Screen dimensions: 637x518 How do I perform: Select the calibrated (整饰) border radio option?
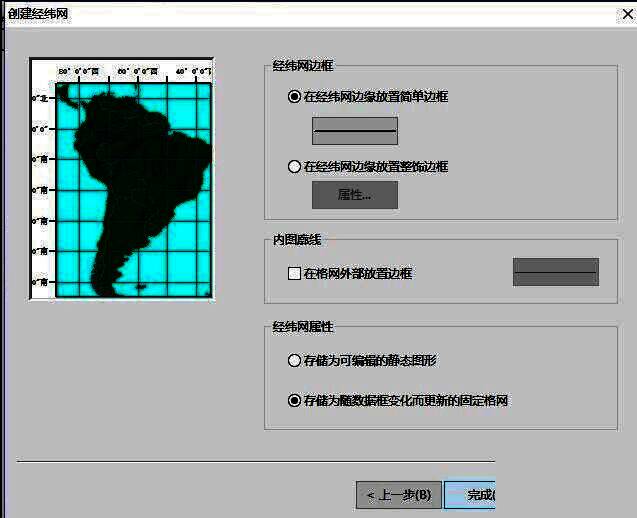(294, 167)
